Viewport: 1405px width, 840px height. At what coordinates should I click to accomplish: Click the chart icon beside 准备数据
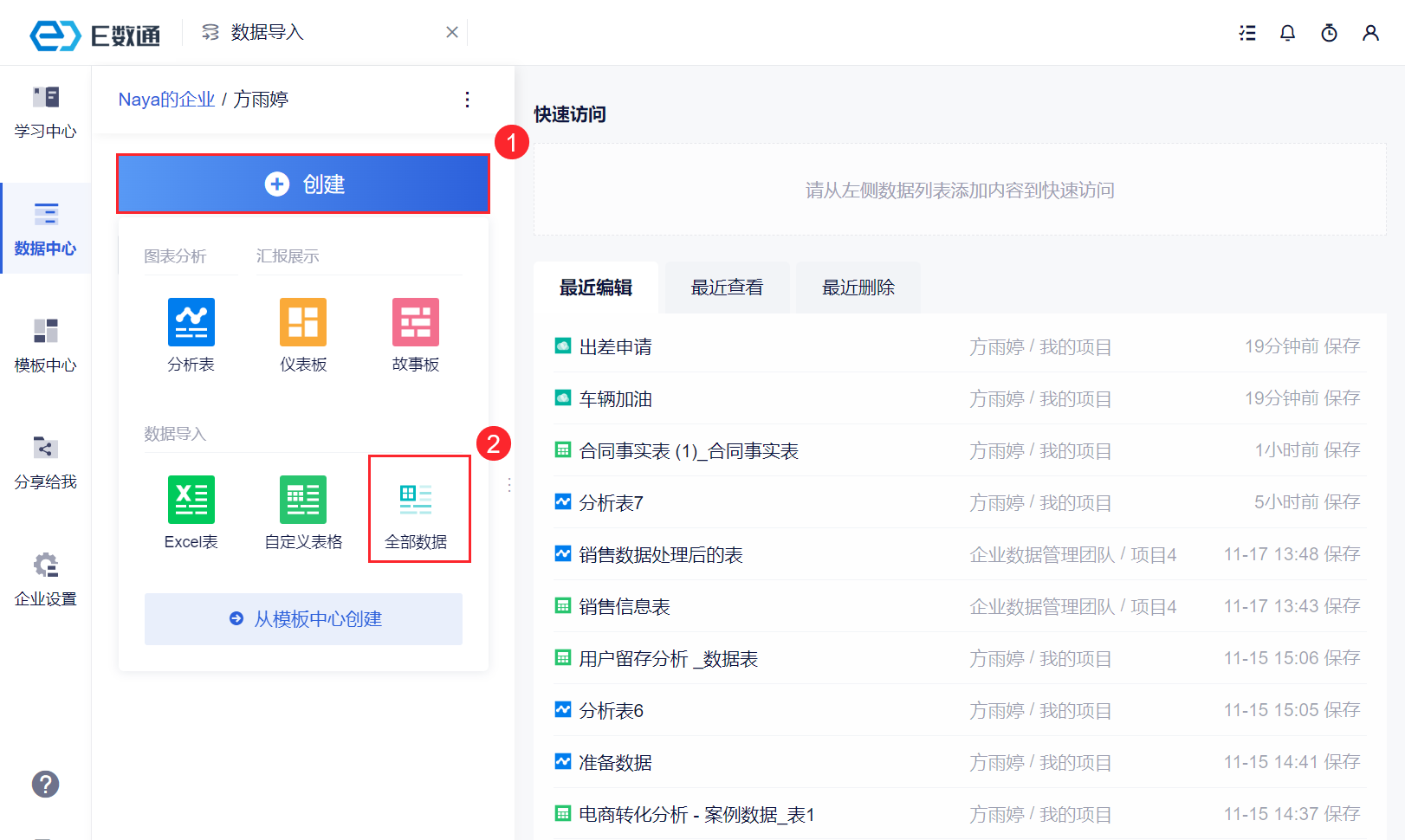[x=563, y=761]
